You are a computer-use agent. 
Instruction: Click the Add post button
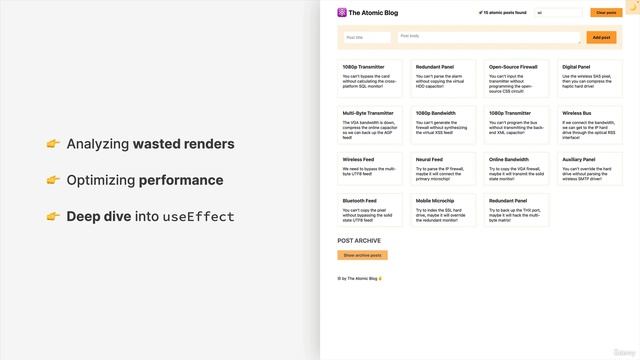click(601, 37)
